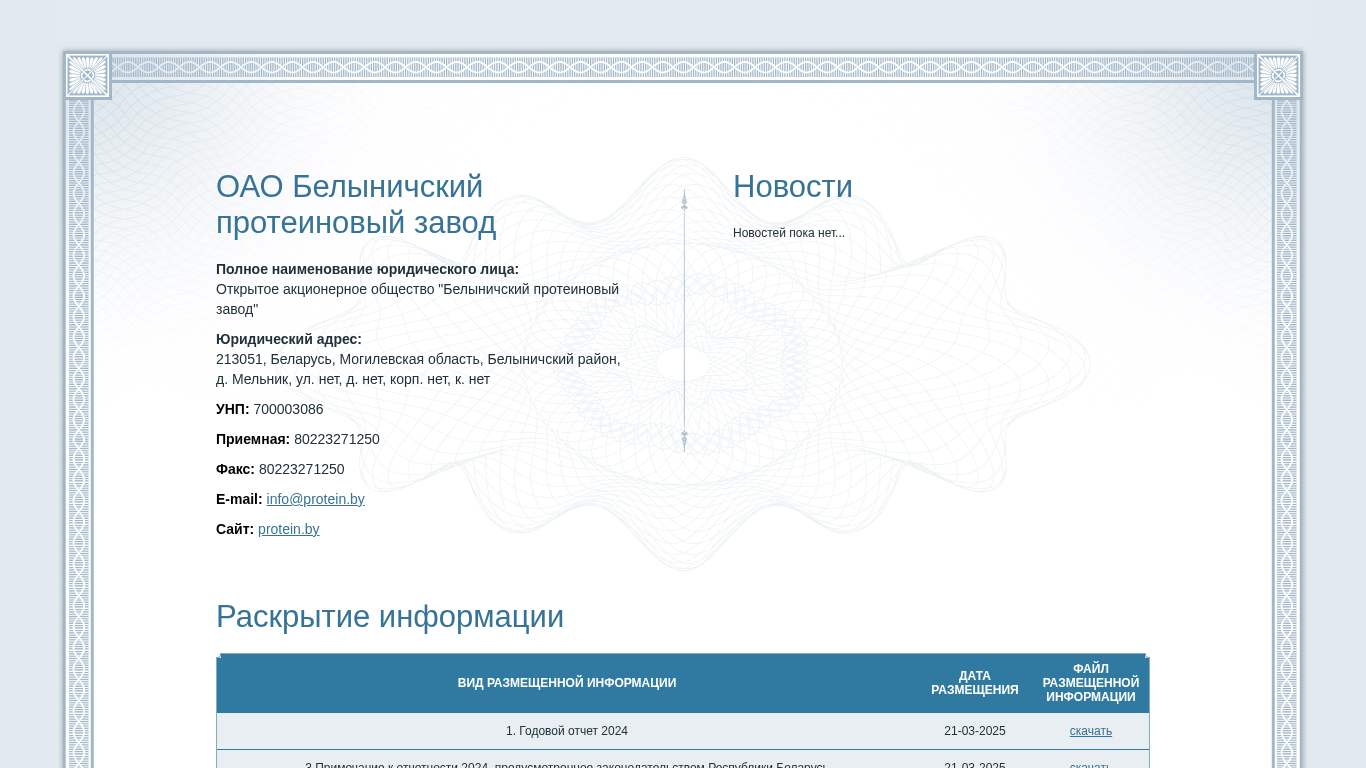Visit the protein.by website link
This screenshot has height=768, width=1366.
[x=289, y=529]
